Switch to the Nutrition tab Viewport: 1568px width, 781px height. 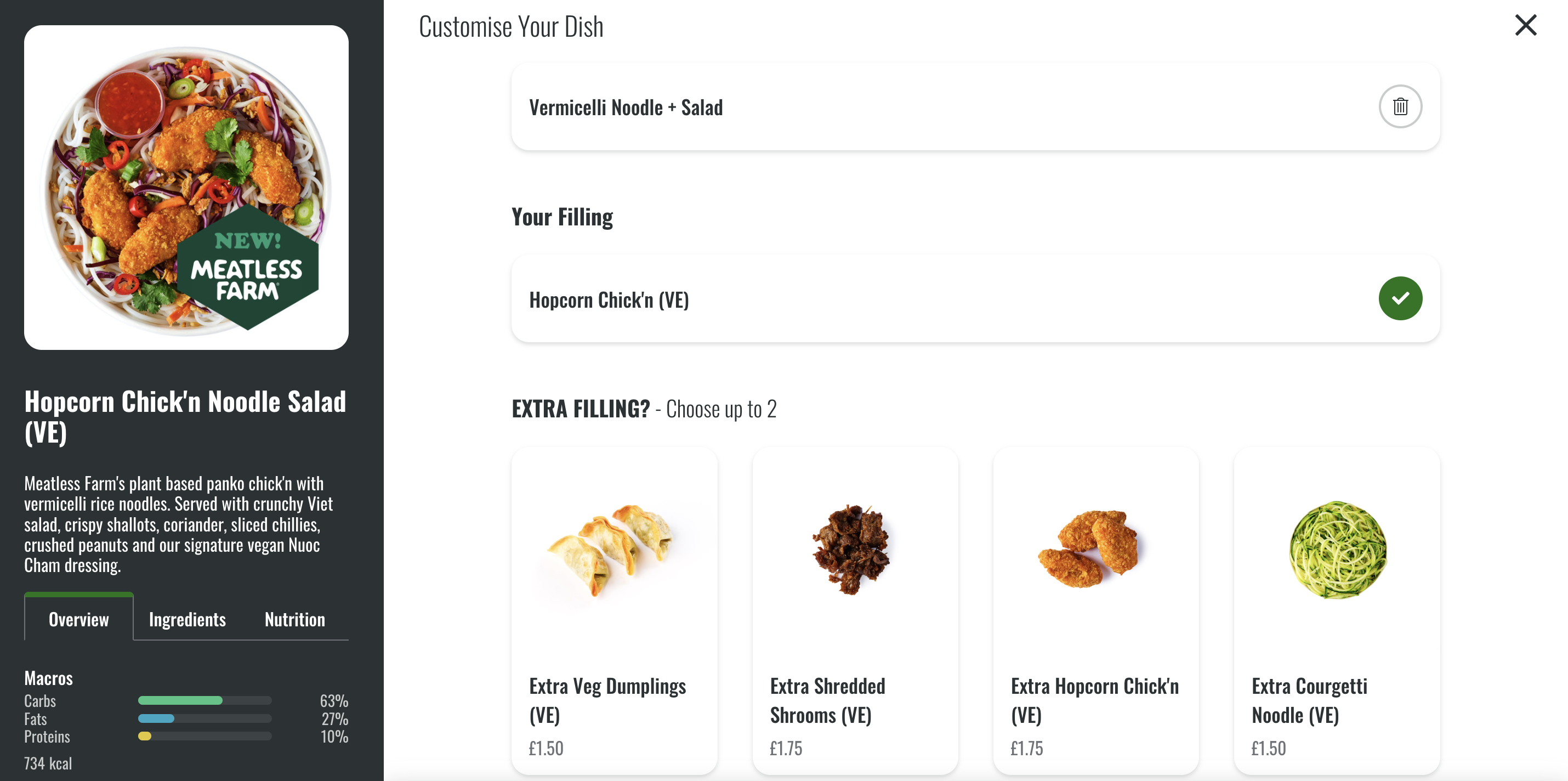pos(294,619)
